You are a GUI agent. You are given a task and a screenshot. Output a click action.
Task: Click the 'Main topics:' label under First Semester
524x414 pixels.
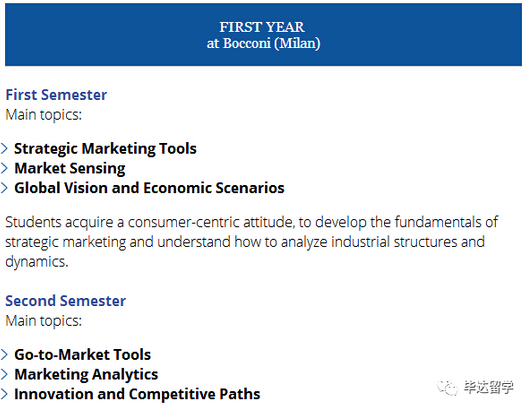point(44,115)
